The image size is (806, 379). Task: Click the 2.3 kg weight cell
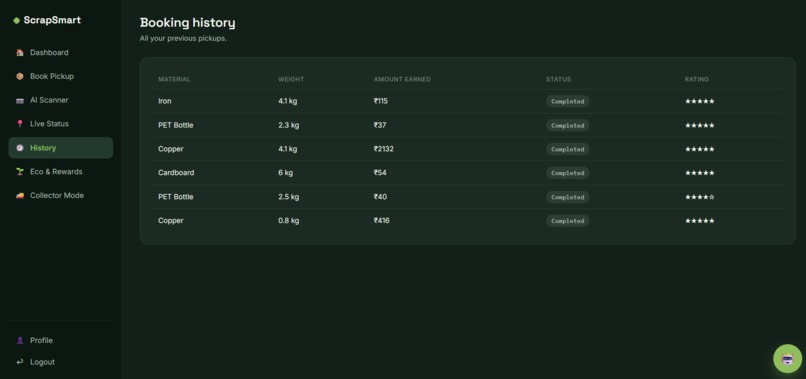(x=288, y=125)
